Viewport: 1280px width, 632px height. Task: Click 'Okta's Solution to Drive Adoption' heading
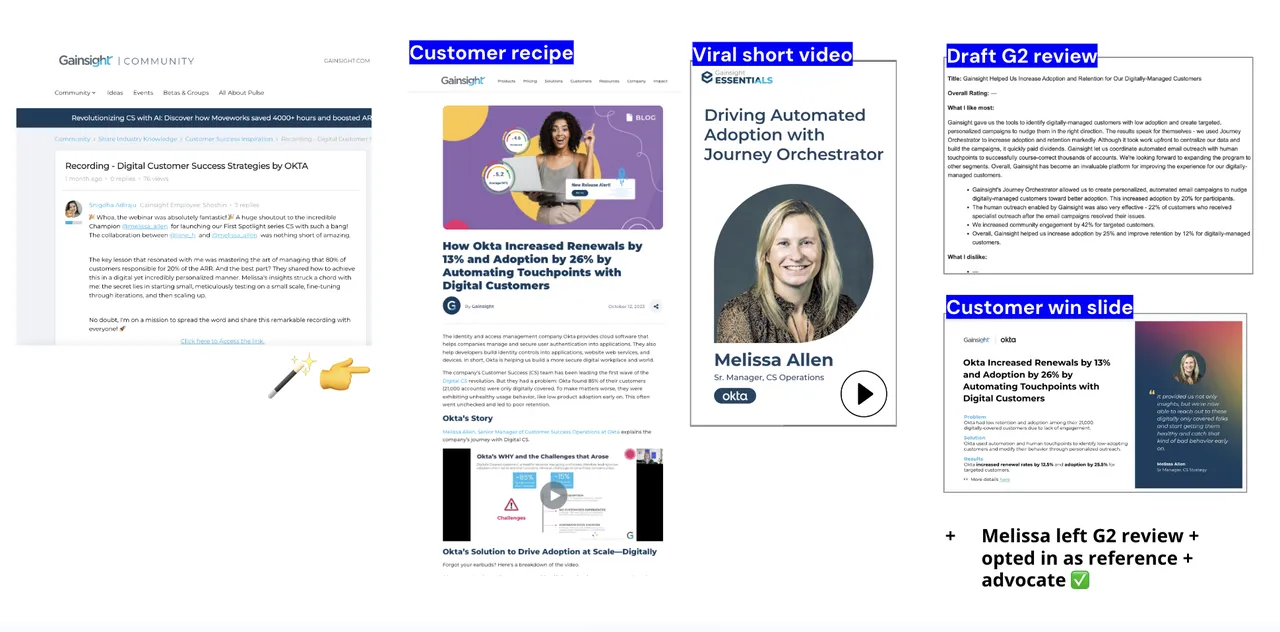[550, 551]
